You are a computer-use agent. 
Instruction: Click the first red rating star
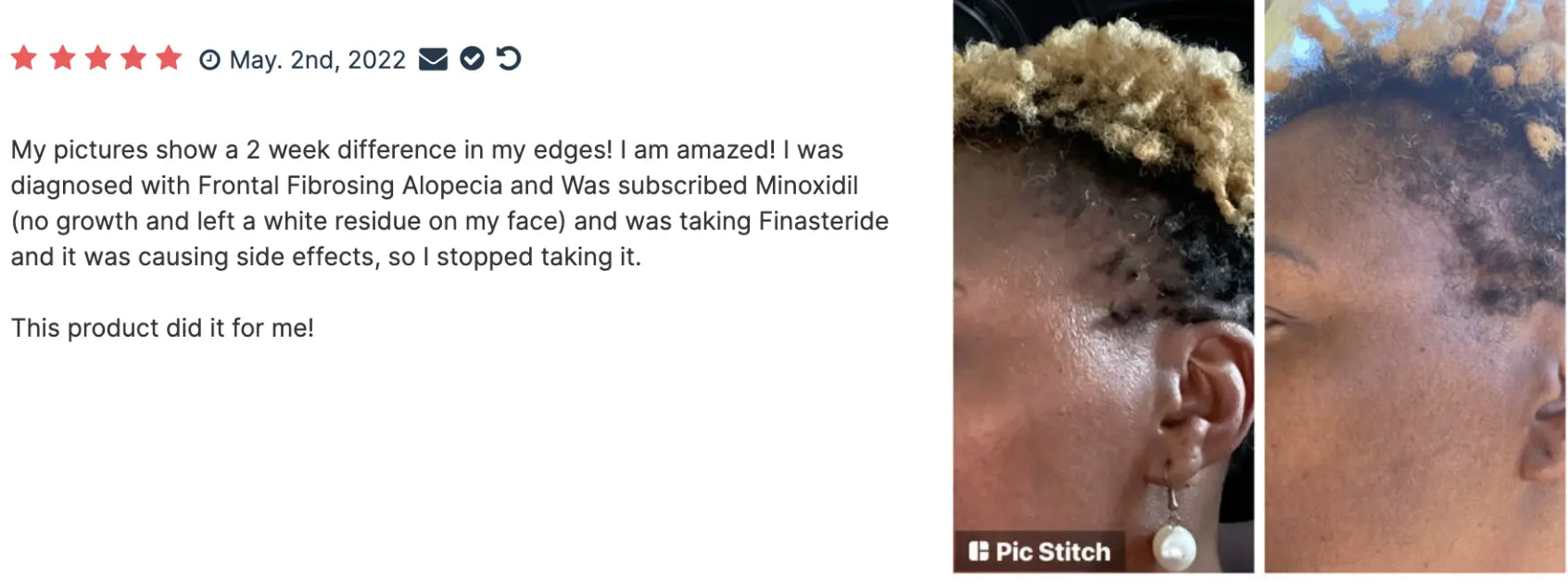[24, 58]
